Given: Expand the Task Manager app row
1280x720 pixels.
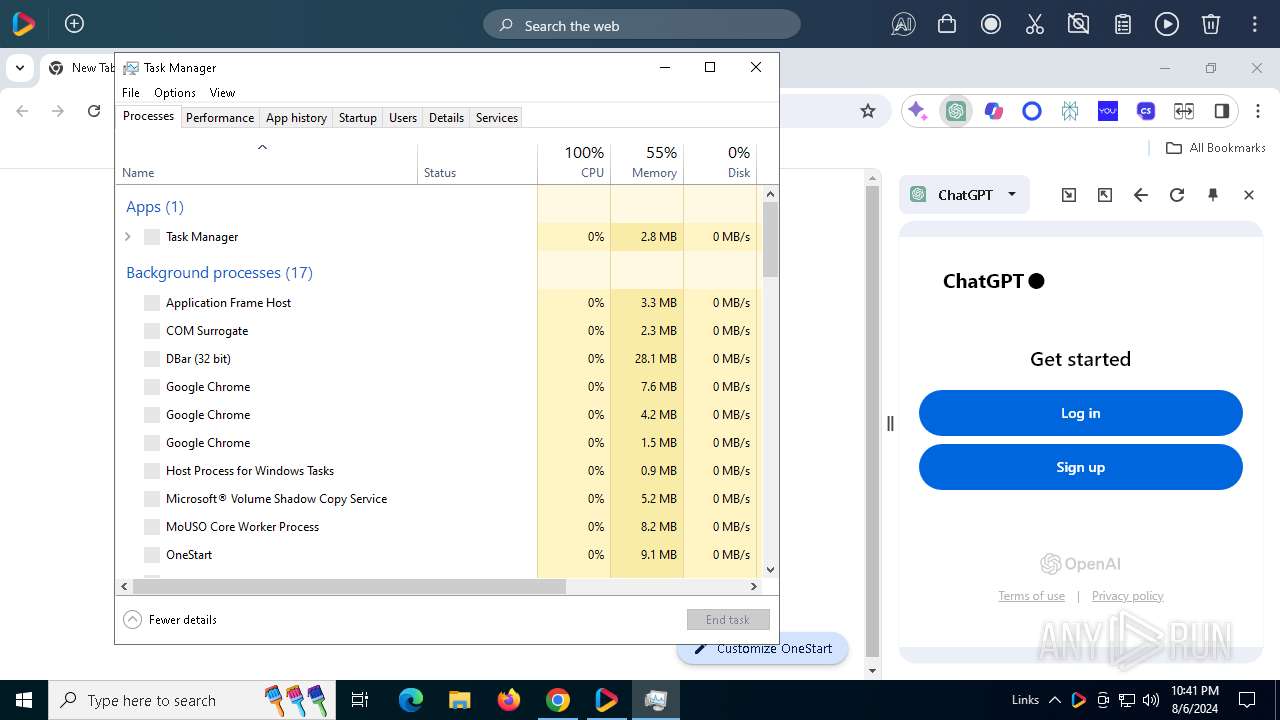Looking at the screenshot, I should pyautogui.click(x=127, y=237).
